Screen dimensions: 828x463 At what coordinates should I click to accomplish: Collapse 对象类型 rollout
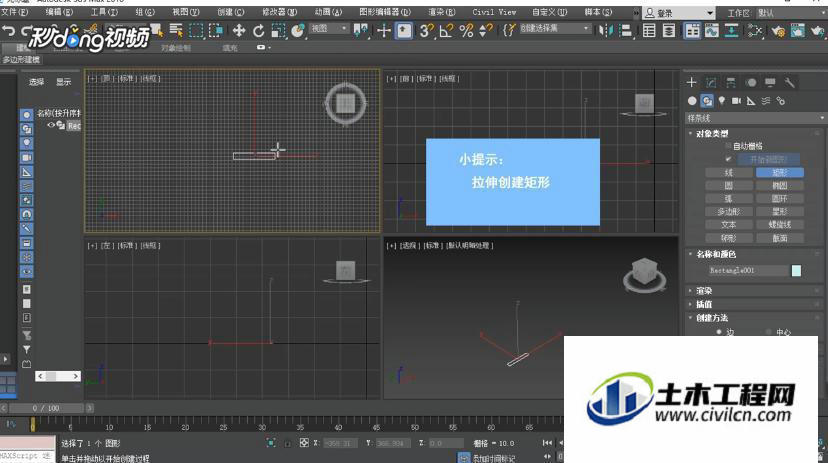[712, 134]
